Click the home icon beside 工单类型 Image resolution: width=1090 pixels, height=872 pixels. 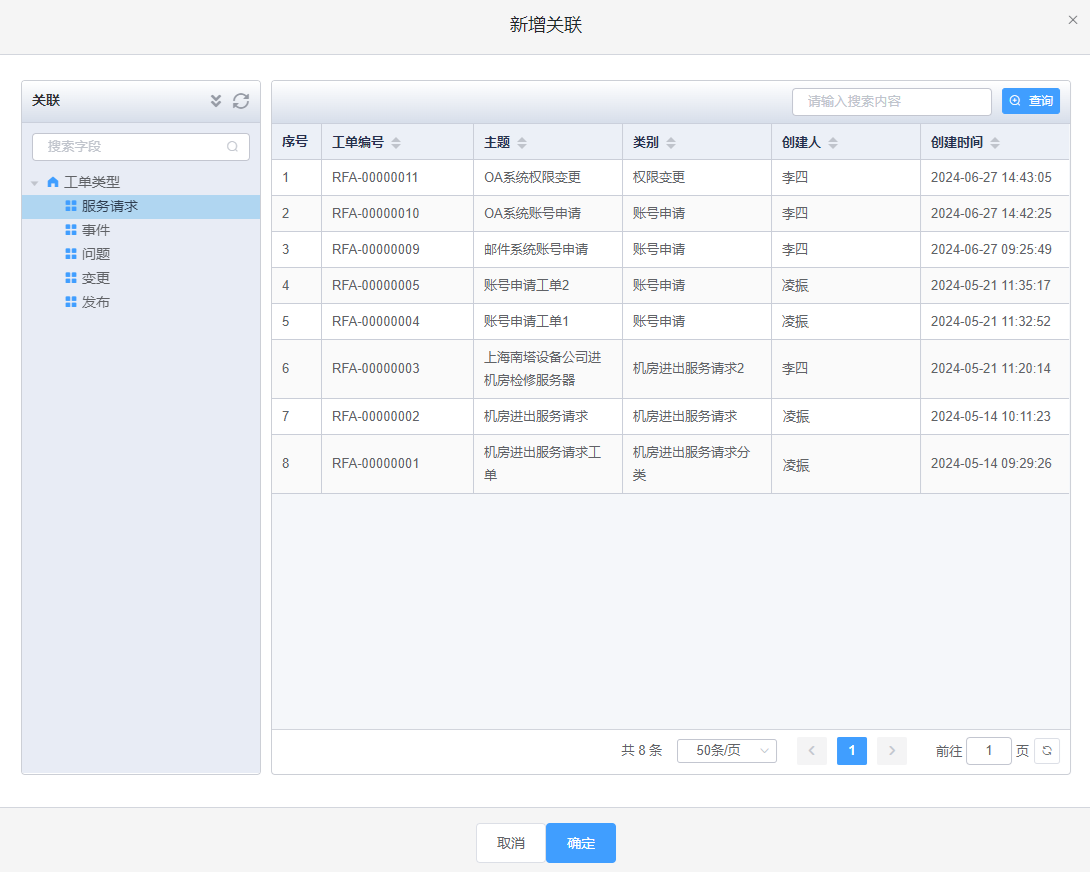53,182
